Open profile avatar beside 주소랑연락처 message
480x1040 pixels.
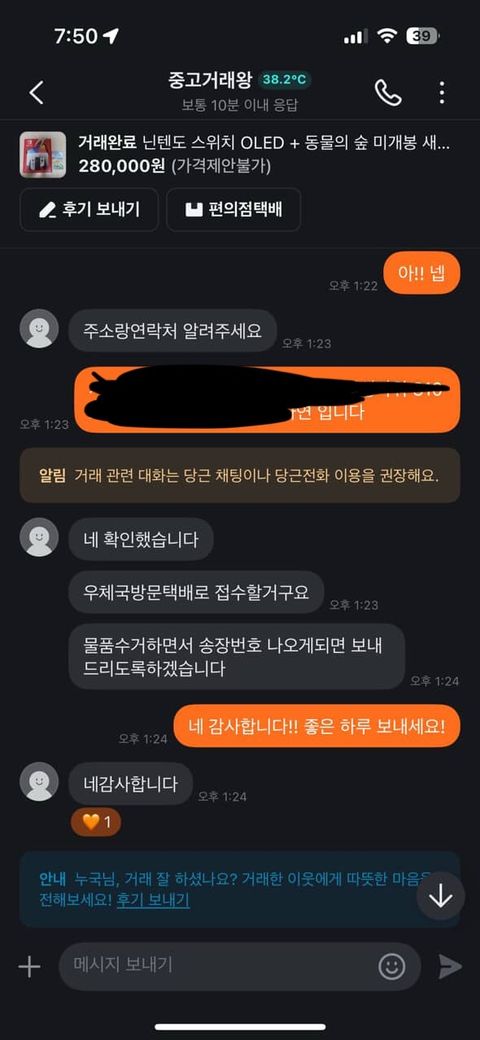[x=39, y=328]
